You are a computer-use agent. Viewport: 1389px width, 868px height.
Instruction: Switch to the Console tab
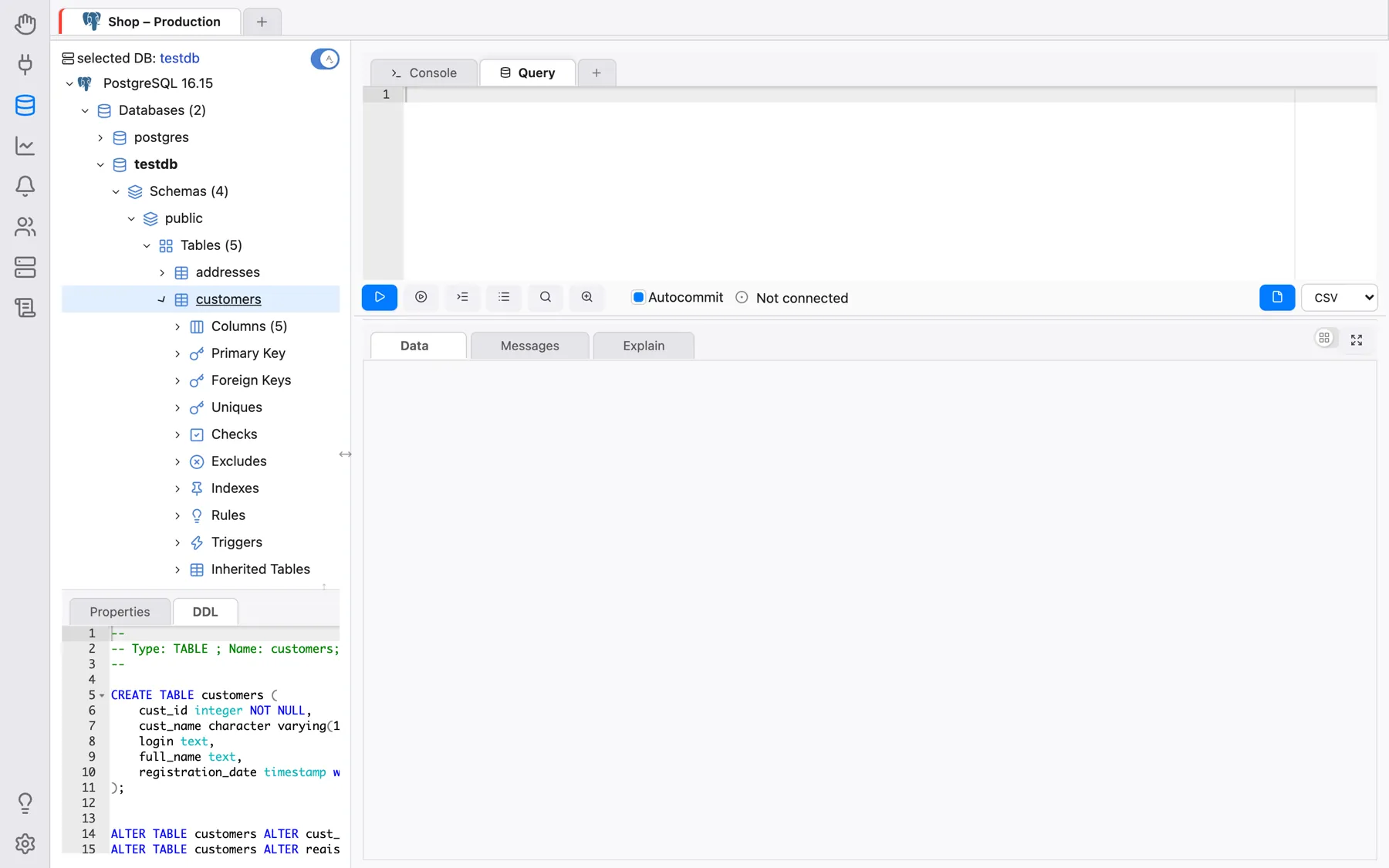424,73
